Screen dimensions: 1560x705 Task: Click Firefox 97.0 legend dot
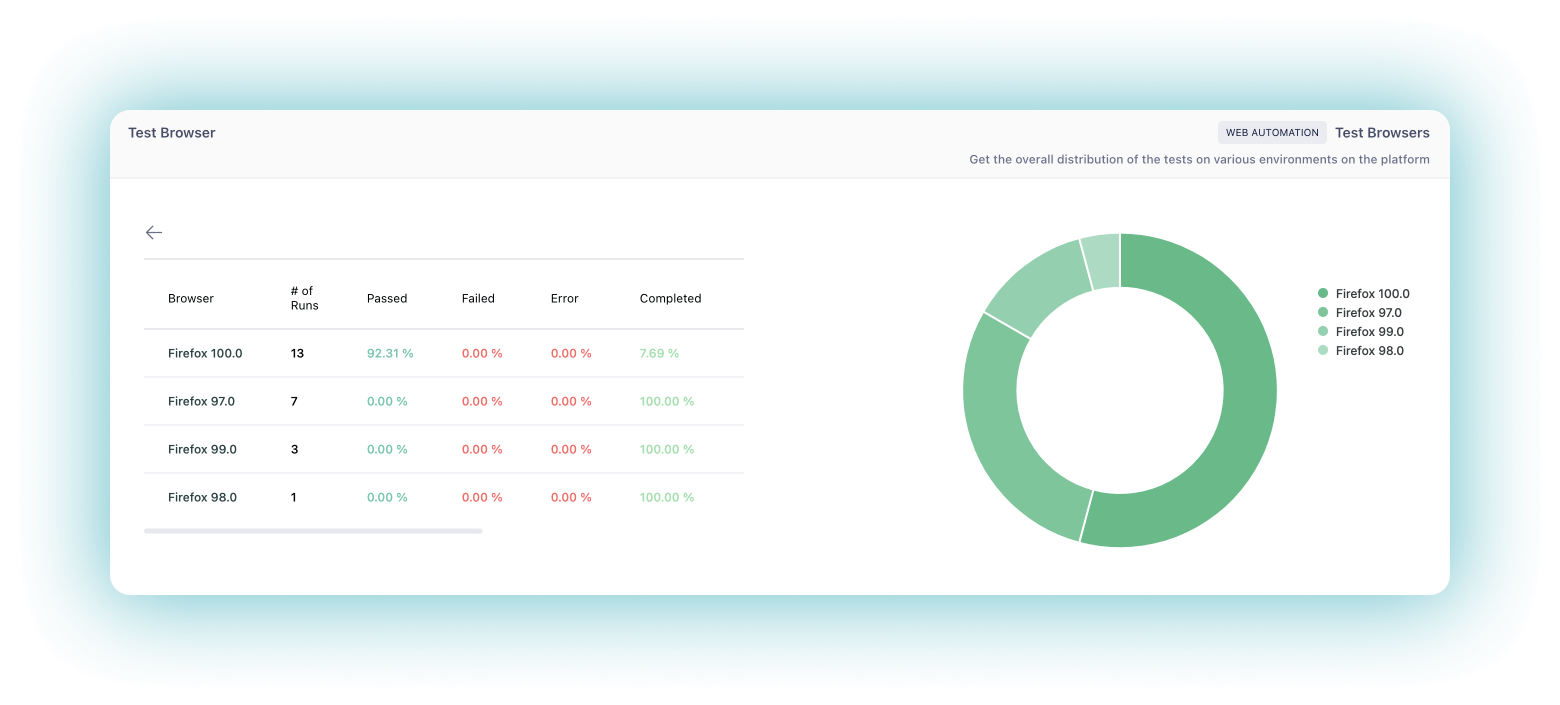pos(1323,313)
